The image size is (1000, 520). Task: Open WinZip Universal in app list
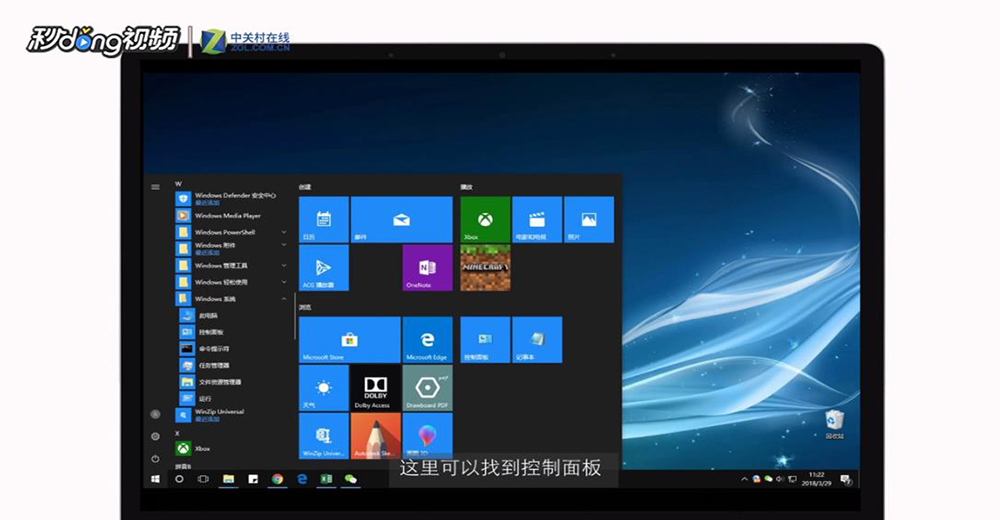coord(231,415)
